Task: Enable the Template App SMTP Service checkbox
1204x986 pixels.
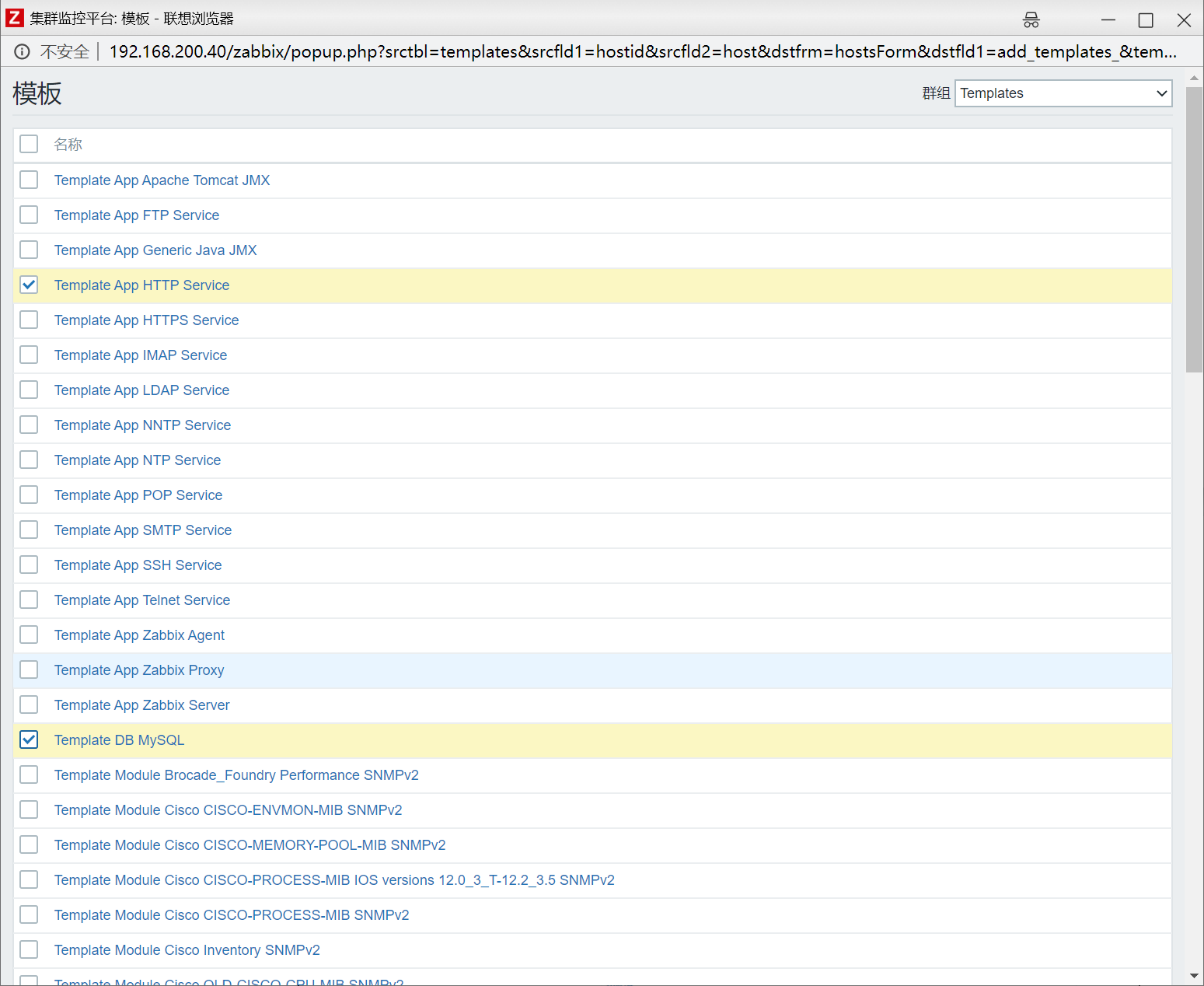Action: pos(29,530)
